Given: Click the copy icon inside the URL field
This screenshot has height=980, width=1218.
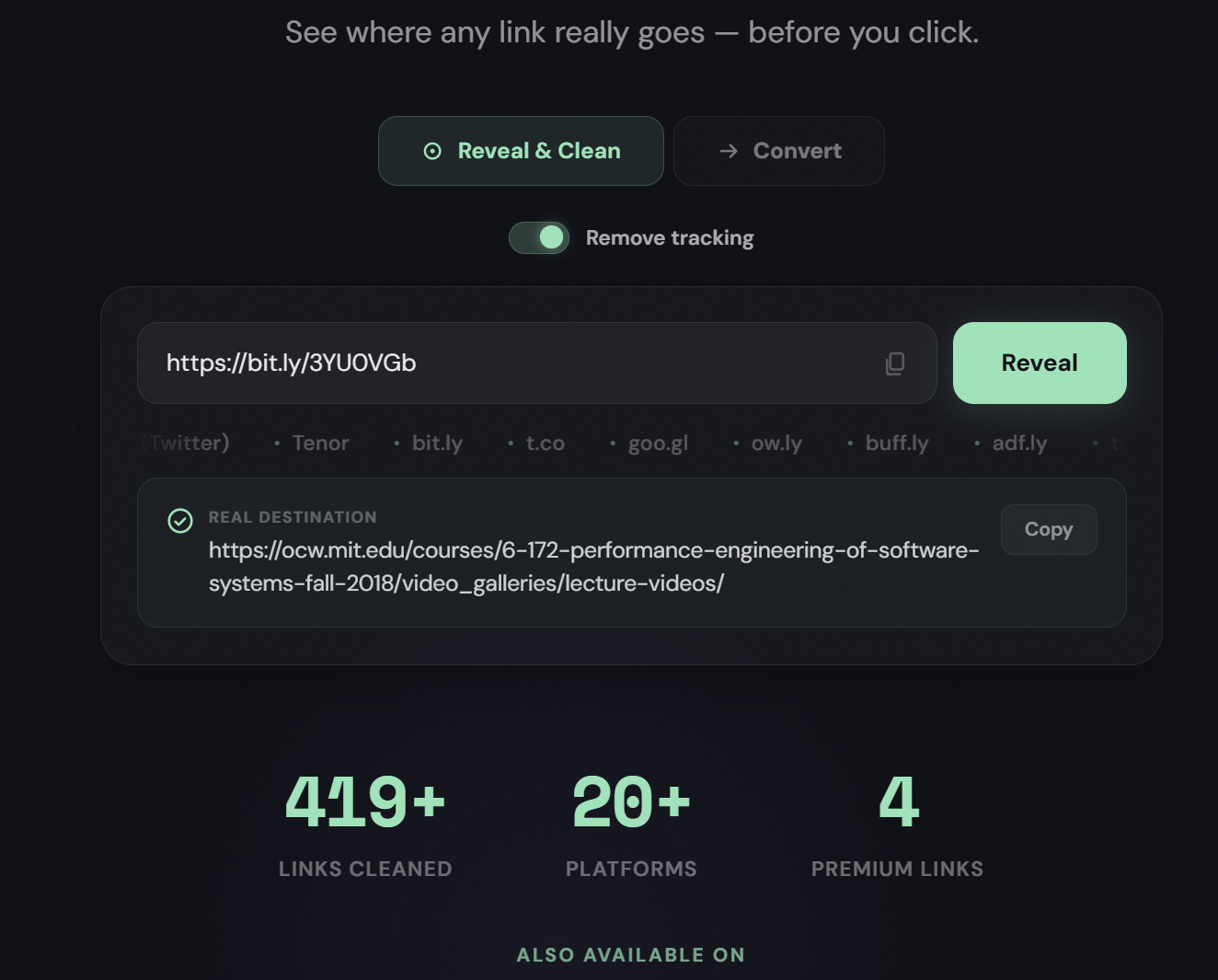Looking at the screenshot, I should pyautogui.click(x=894, y=363).
